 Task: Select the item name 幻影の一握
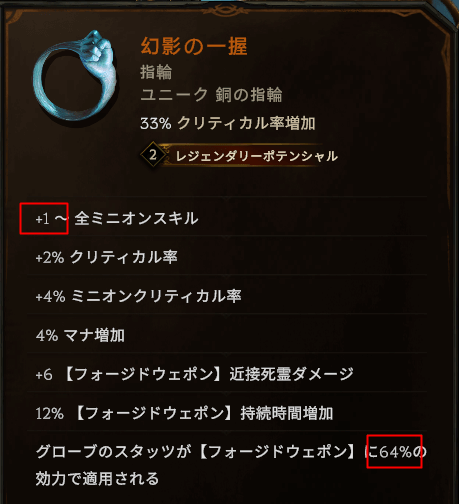click(x=194, y=46)
